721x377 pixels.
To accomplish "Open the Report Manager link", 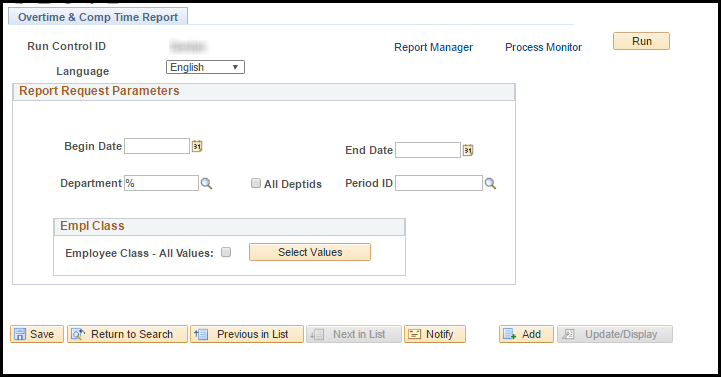I will [433, 47].
